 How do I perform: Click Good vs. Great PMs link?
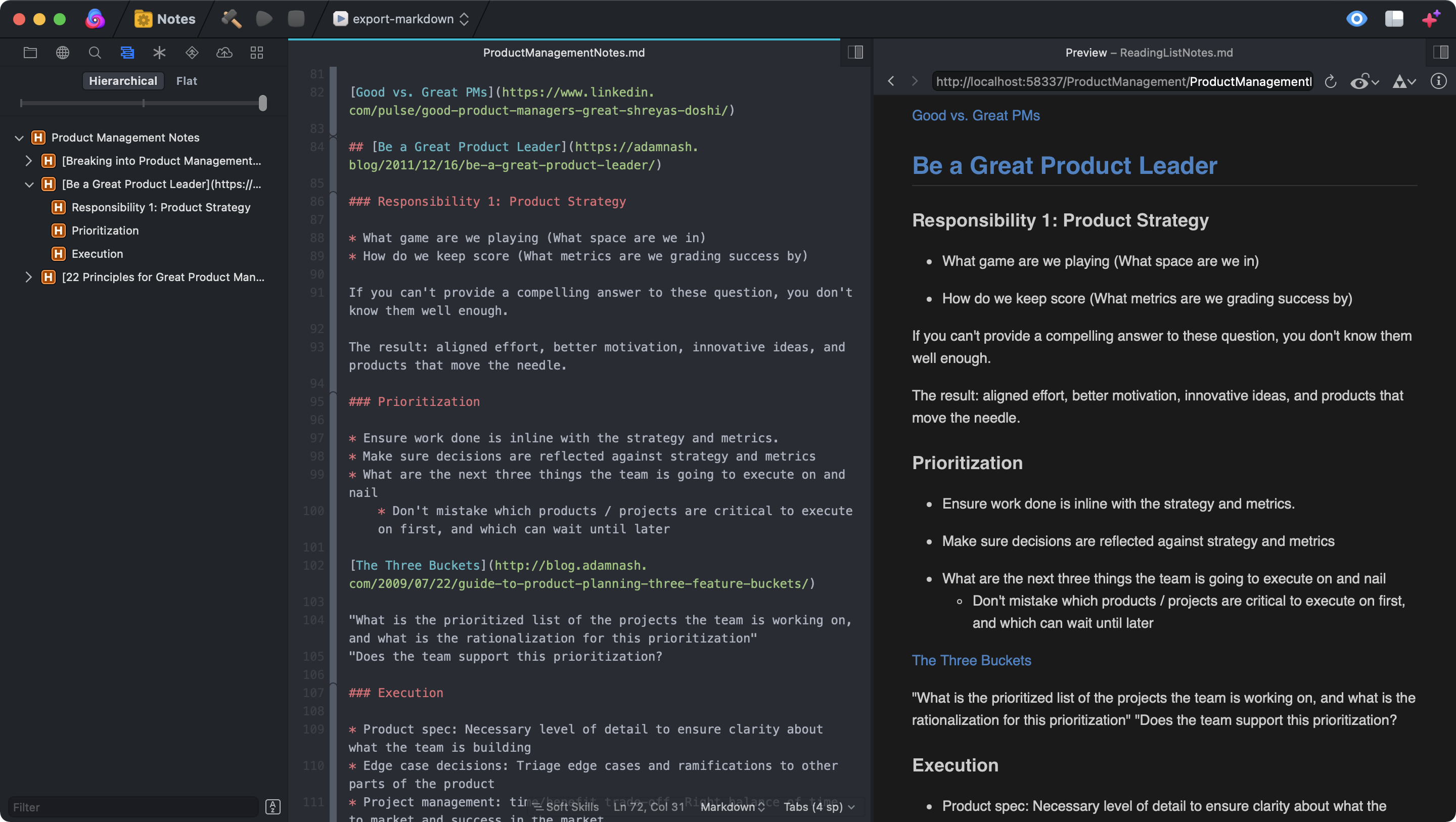(976, 115)
